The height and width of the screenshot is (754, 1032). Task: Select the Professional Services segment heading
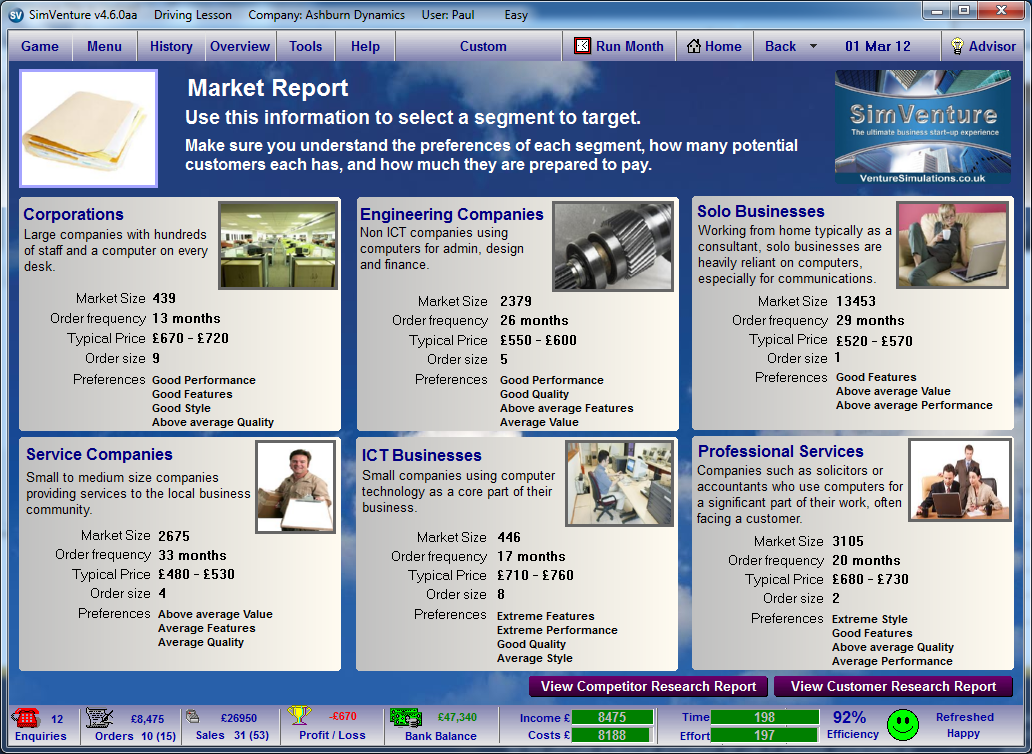coord(781,451)
